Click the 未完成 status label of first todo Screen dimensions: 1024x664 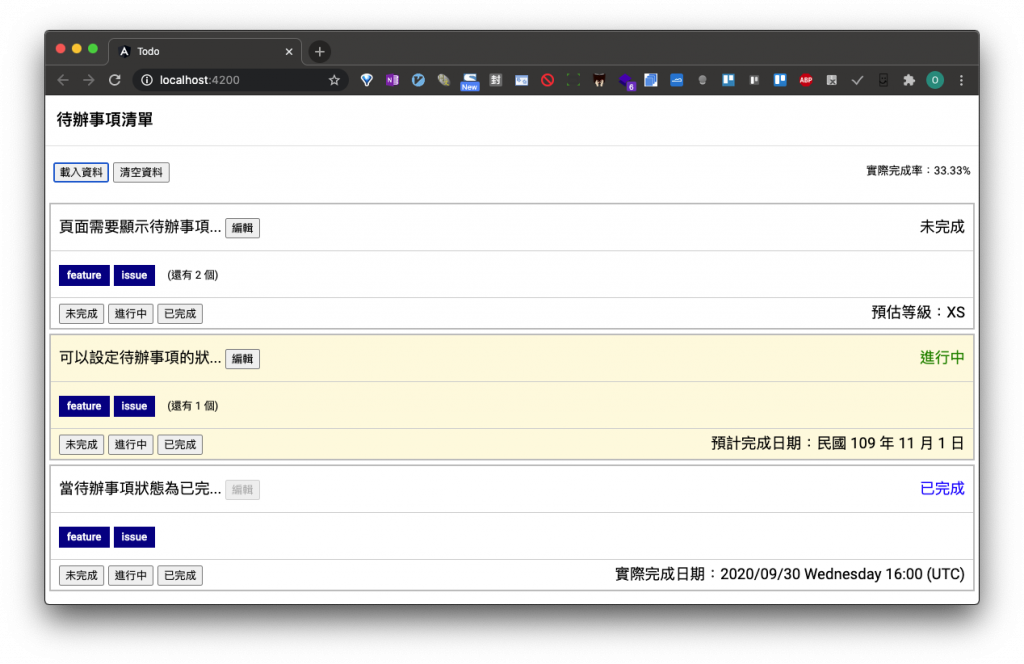942,227
